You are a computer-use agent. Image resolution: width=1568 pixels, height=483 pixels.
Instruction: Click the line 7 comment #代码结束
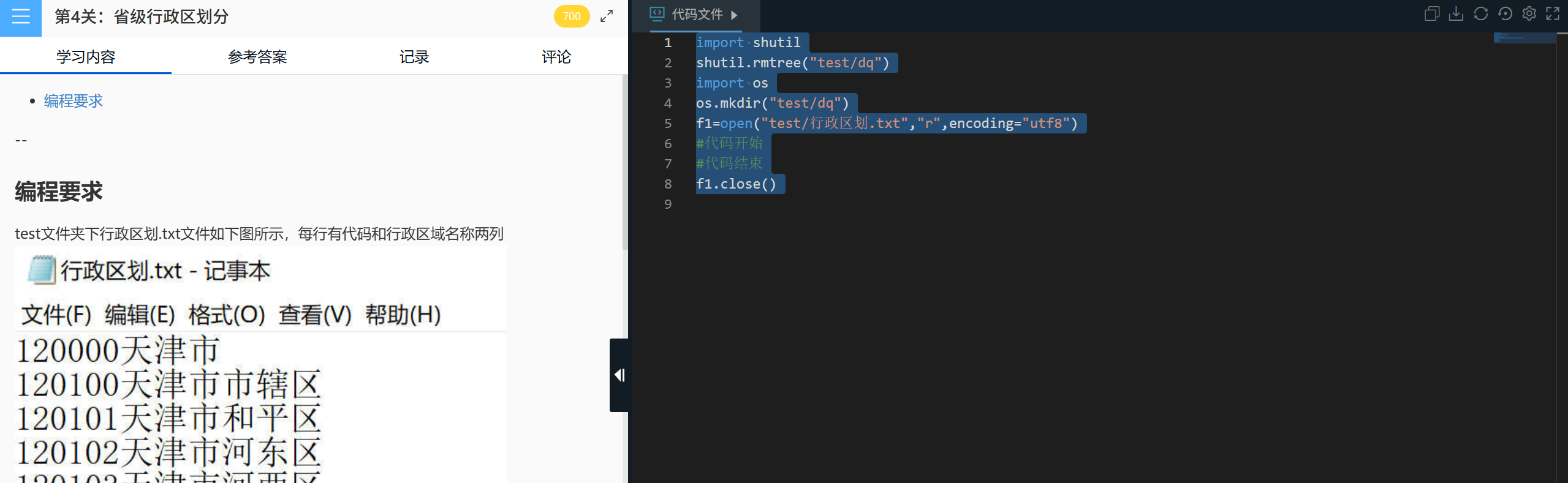pos(729,164)
